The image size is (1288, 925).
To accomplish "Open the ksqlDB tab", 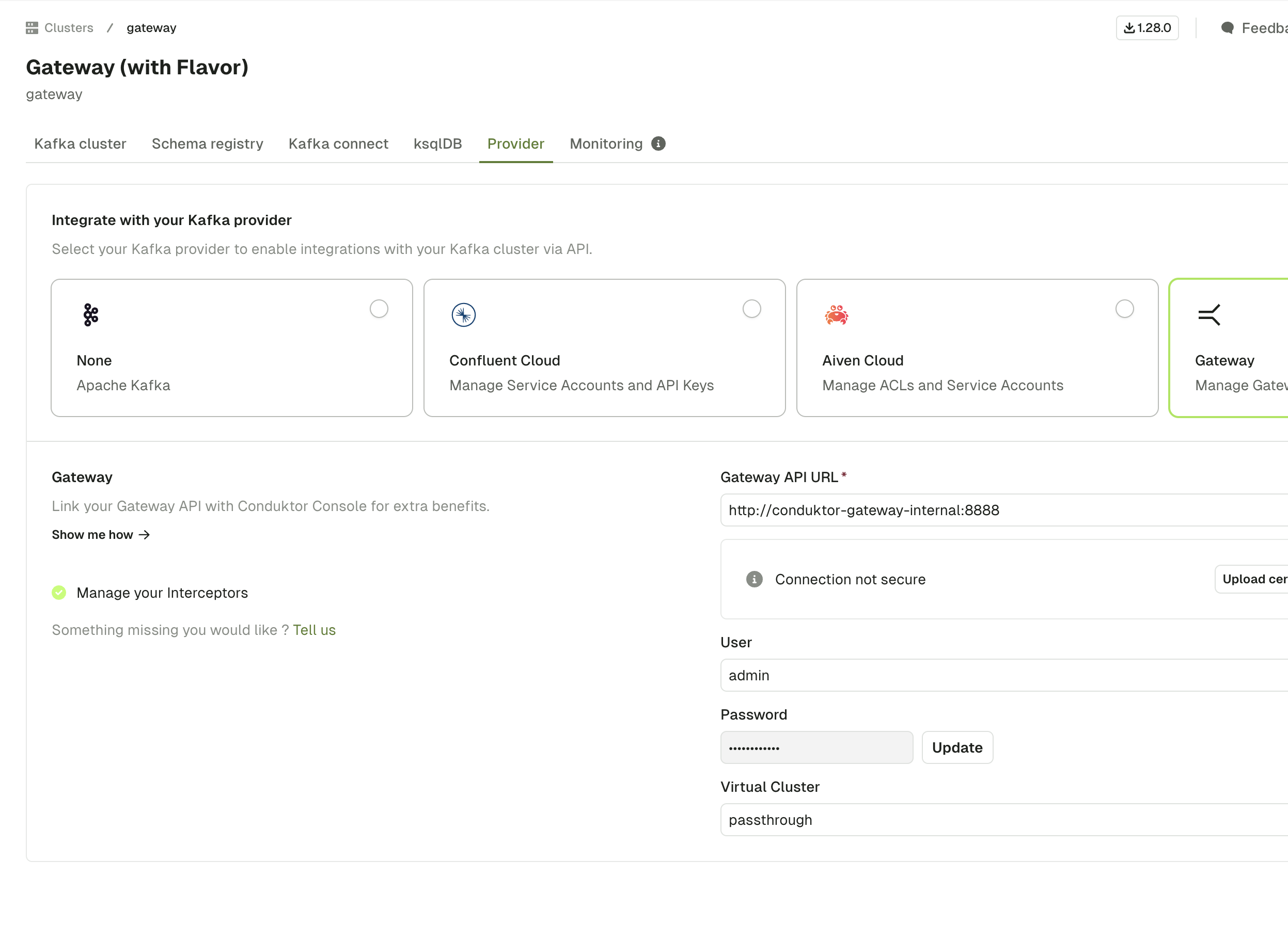I will (x=438, y=144).
